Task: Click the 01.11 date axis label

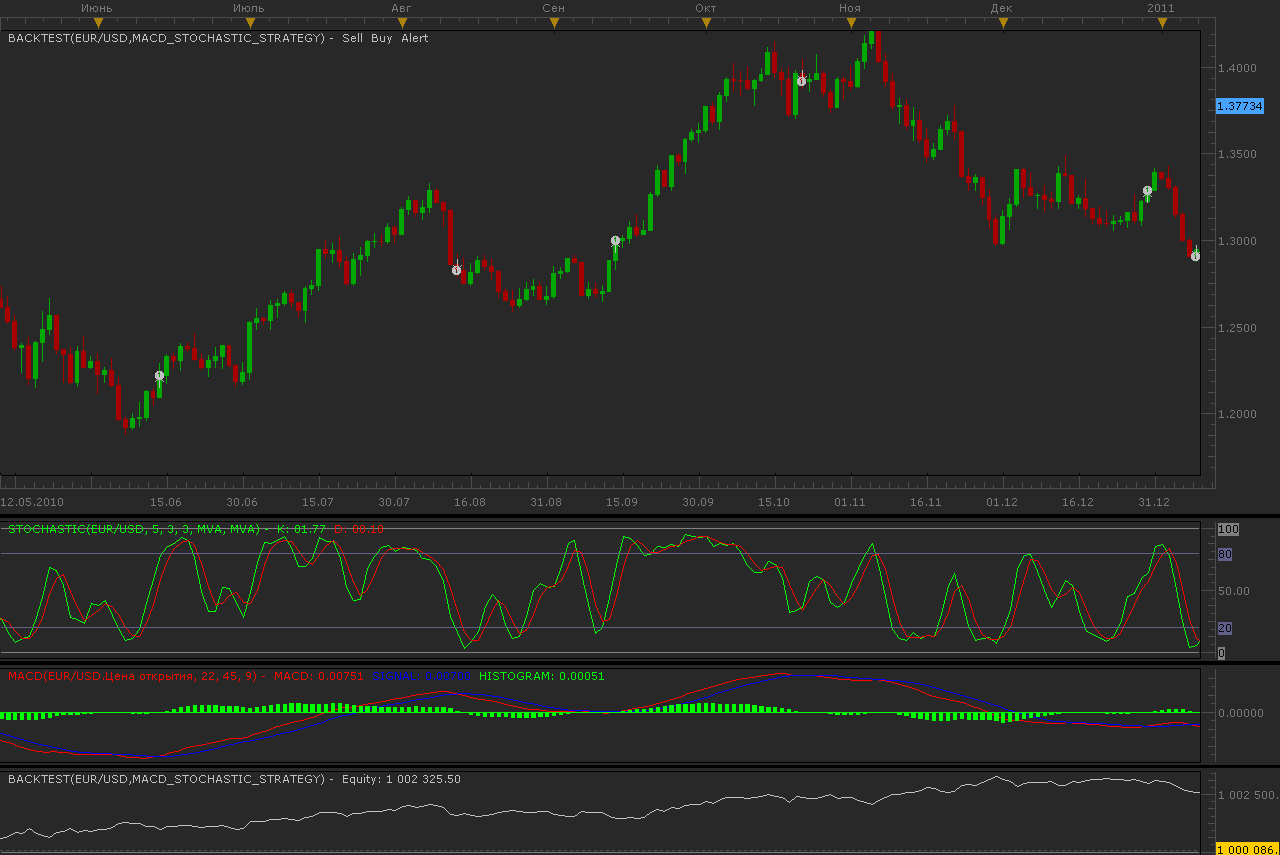Action: [x=850, y=502]
